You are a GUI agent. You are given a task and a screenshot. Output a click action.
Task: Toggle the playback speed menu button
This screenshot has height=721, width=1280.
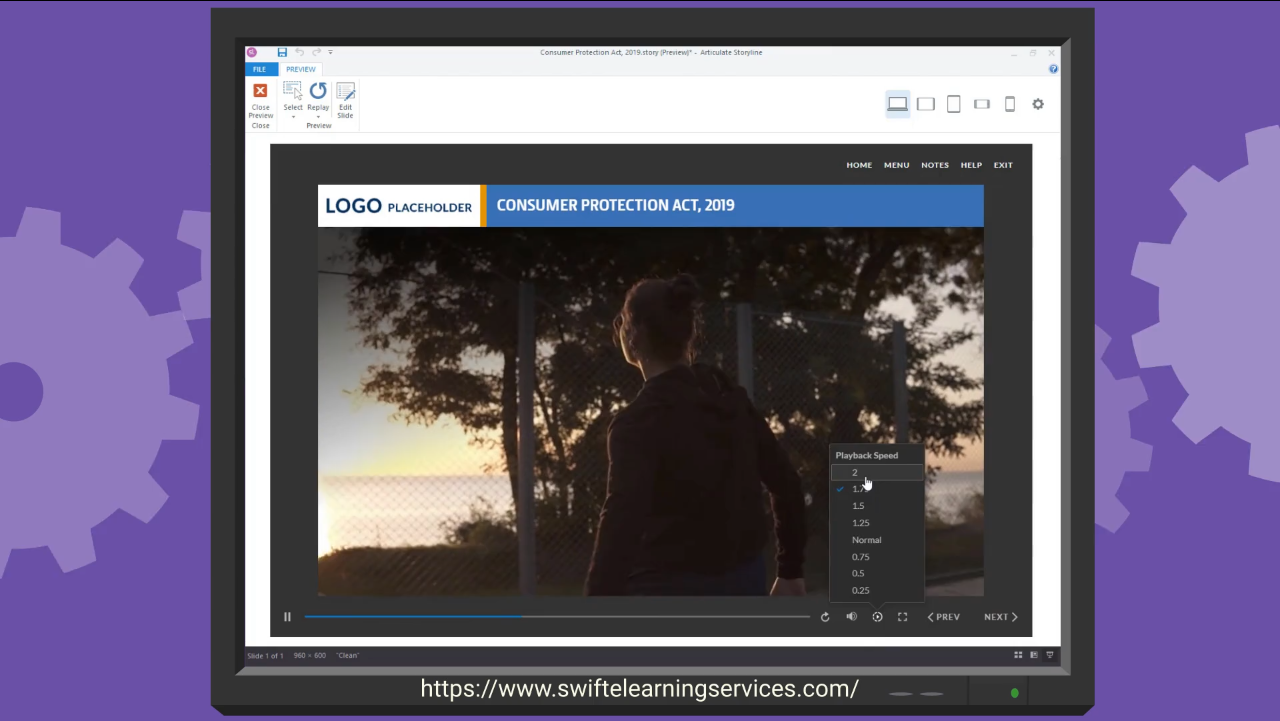[x=877, y=617]
